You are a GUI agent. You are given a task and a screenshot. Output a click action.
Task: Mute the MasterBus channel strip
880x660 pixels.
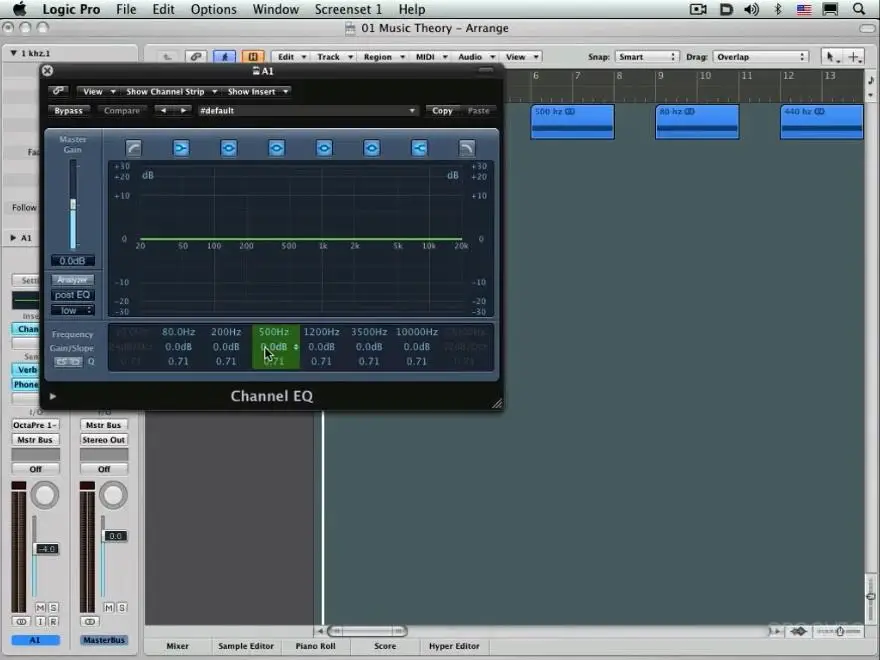click(109, 608)
